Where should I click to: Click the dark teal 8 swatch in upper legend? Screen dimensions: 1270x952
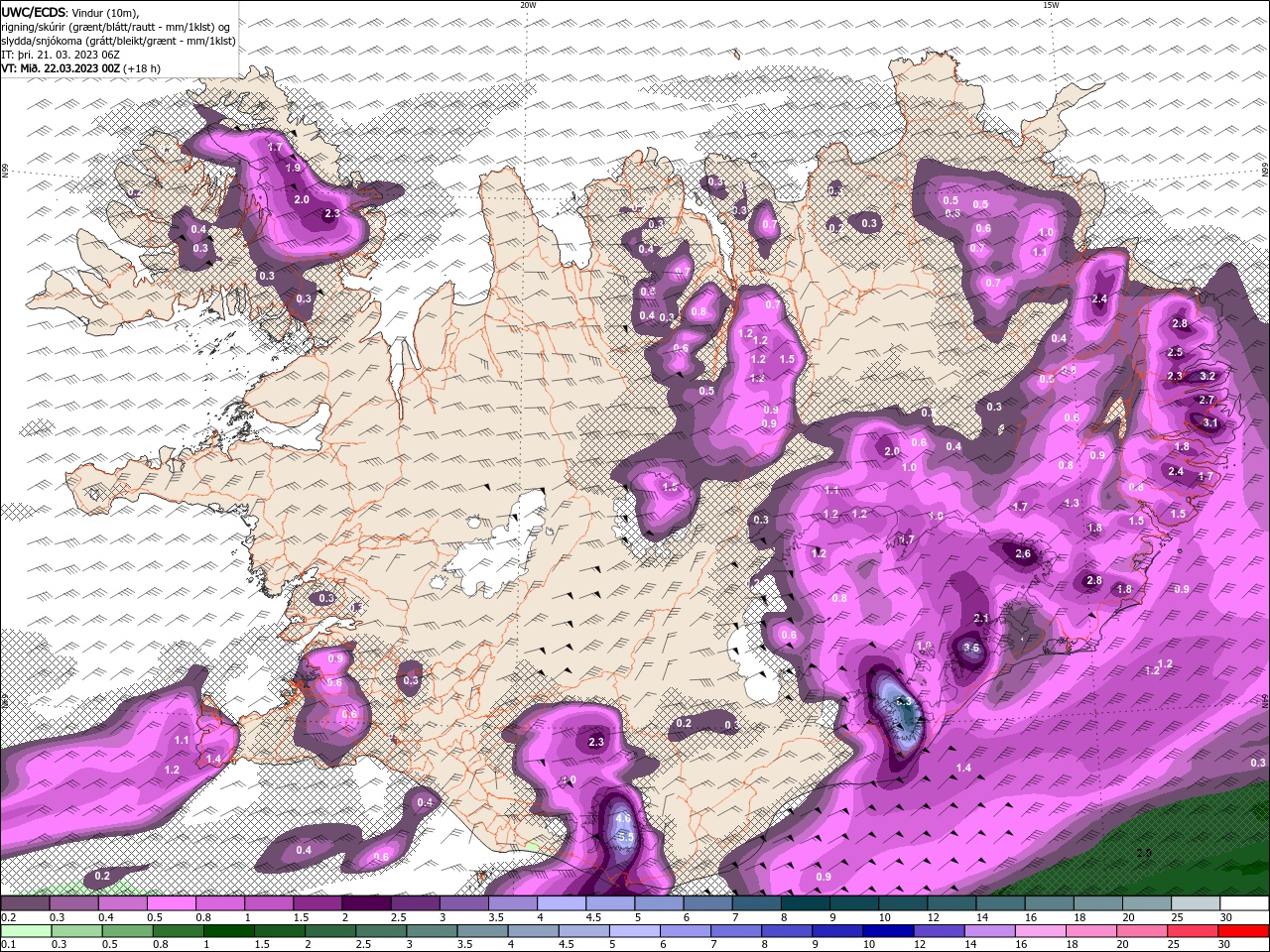point(807,903)
